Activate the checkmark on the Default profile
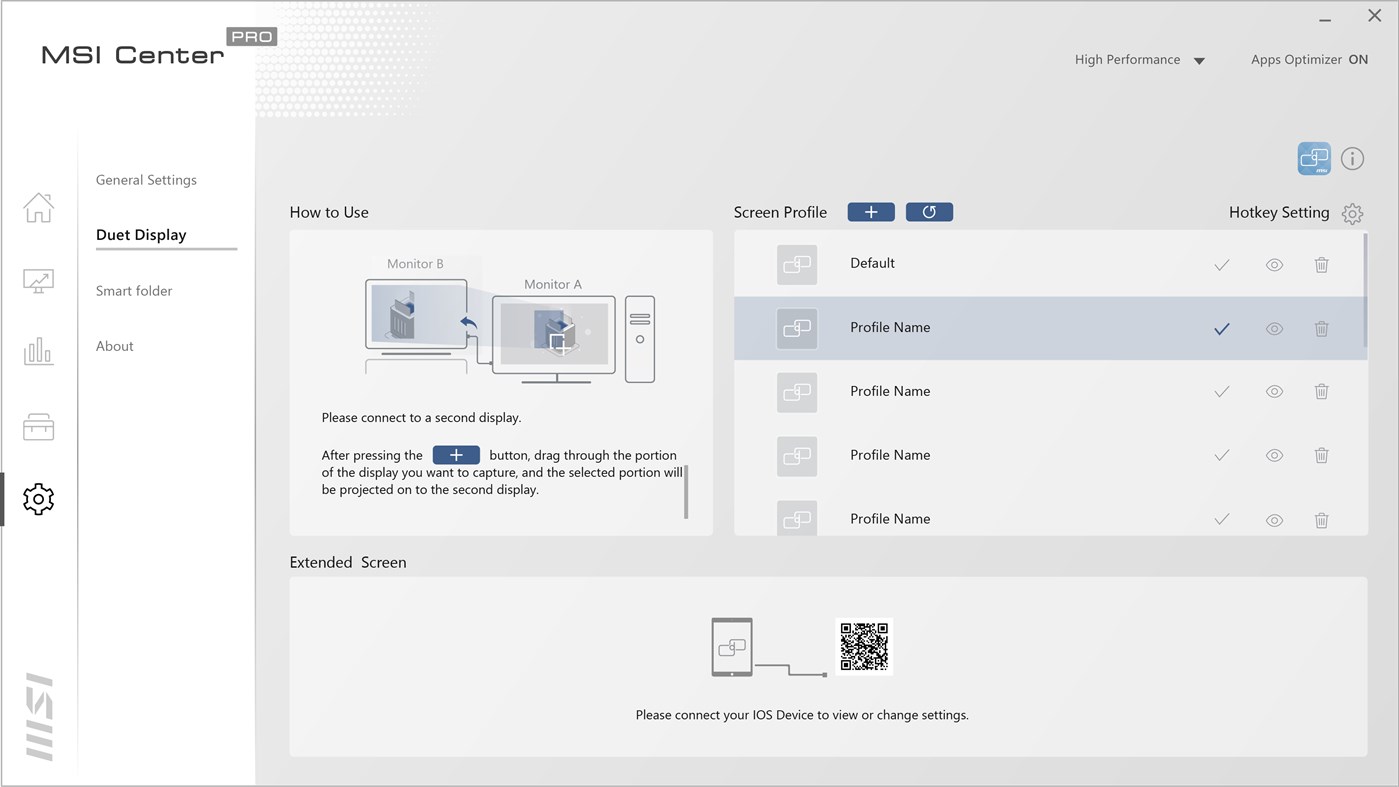Image resolution: width=1399 pixels, height=787 pixels. (x=1221, y=264)
